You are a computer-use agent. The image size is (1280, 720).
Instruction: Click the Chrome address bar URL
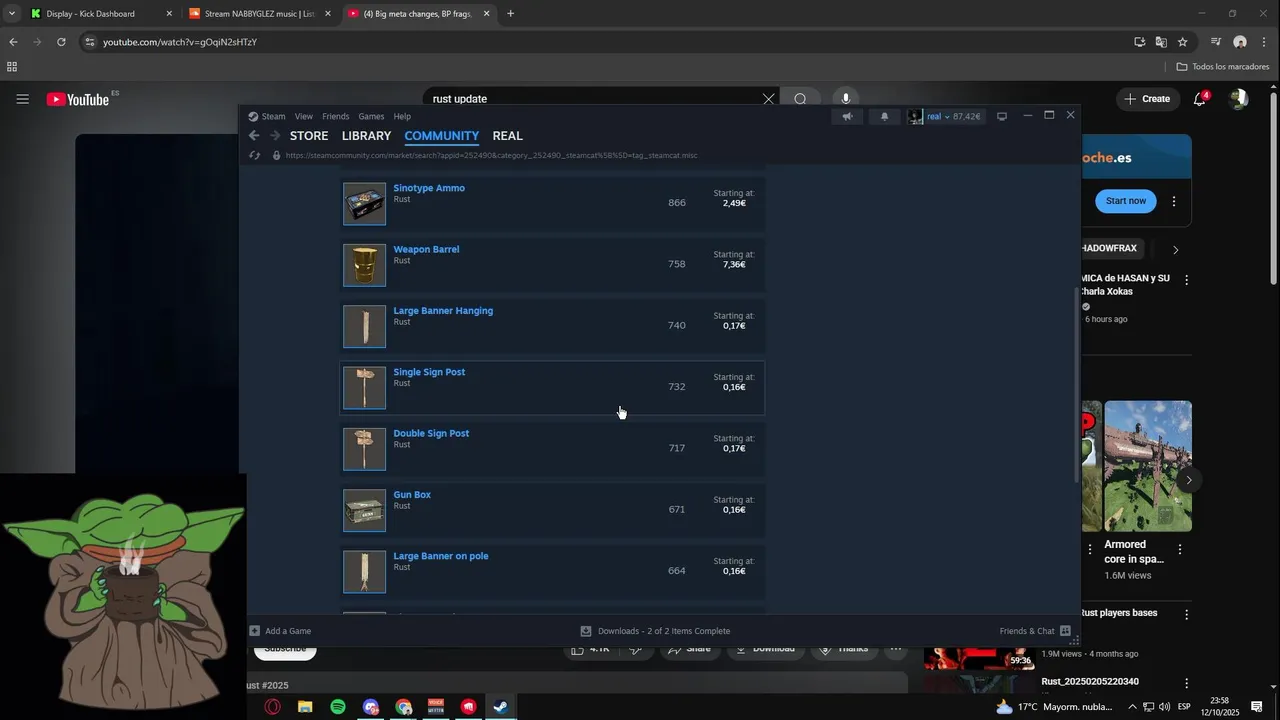(180, 42)
